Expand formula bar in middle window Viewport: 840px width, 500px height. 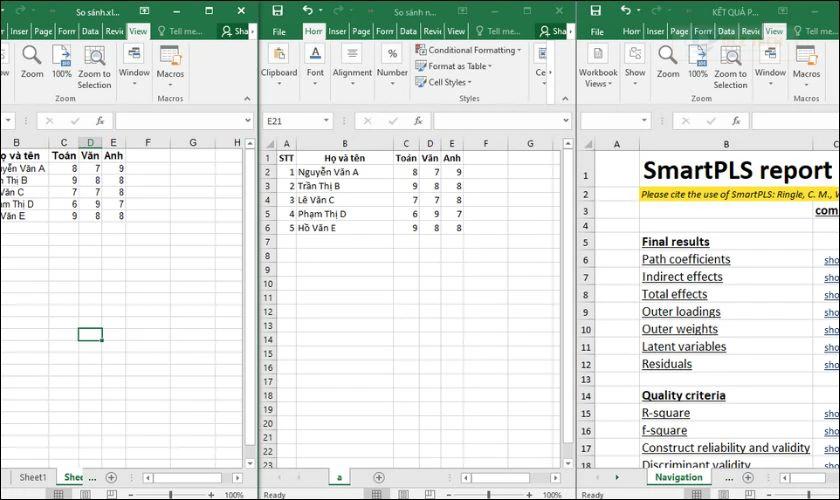(x=566, y=121)
